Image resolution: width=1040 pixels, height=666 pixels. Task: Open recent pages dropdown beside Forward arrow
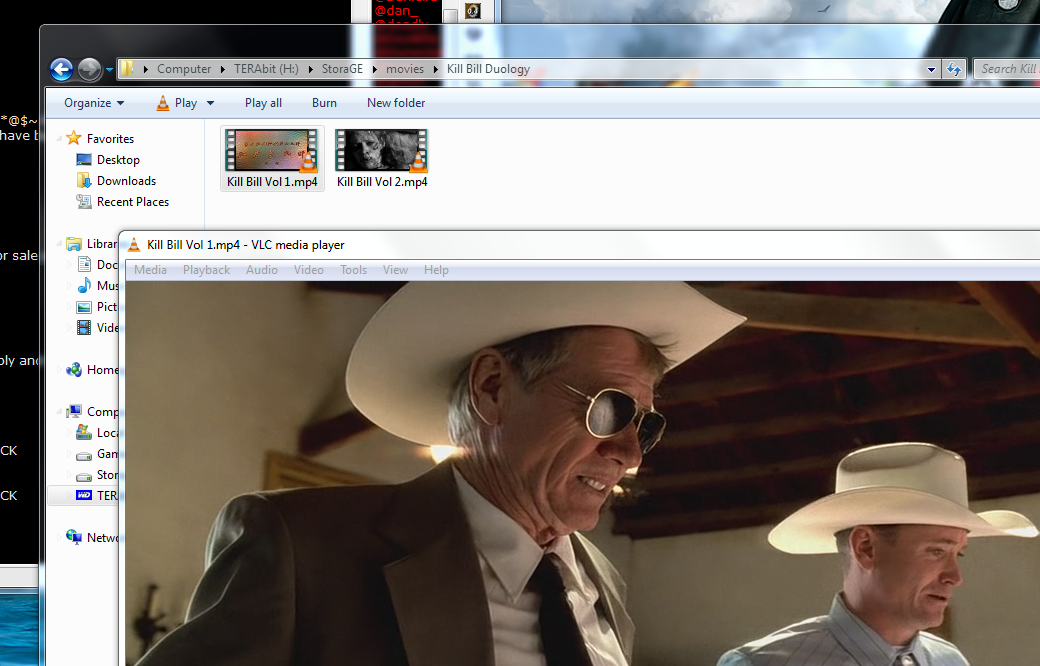coord(109,69)
